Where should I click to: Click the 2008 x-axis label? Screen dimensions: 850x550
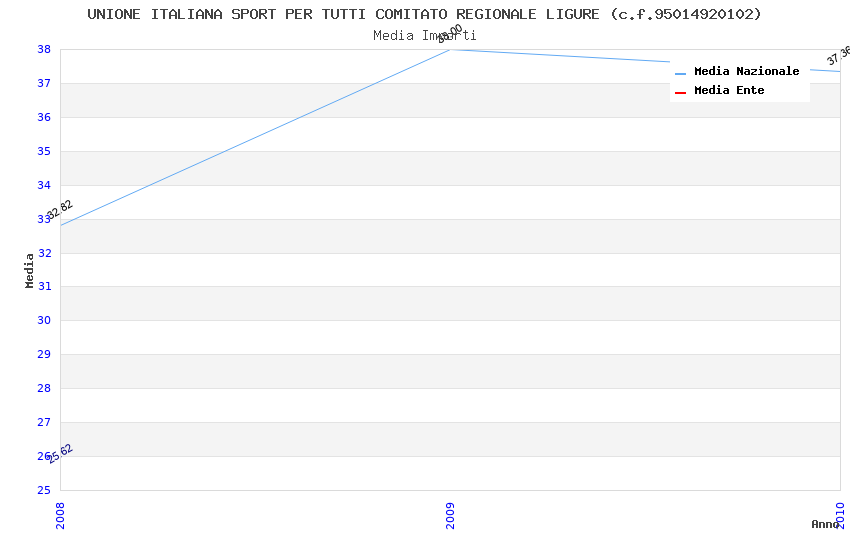[60, 515]
